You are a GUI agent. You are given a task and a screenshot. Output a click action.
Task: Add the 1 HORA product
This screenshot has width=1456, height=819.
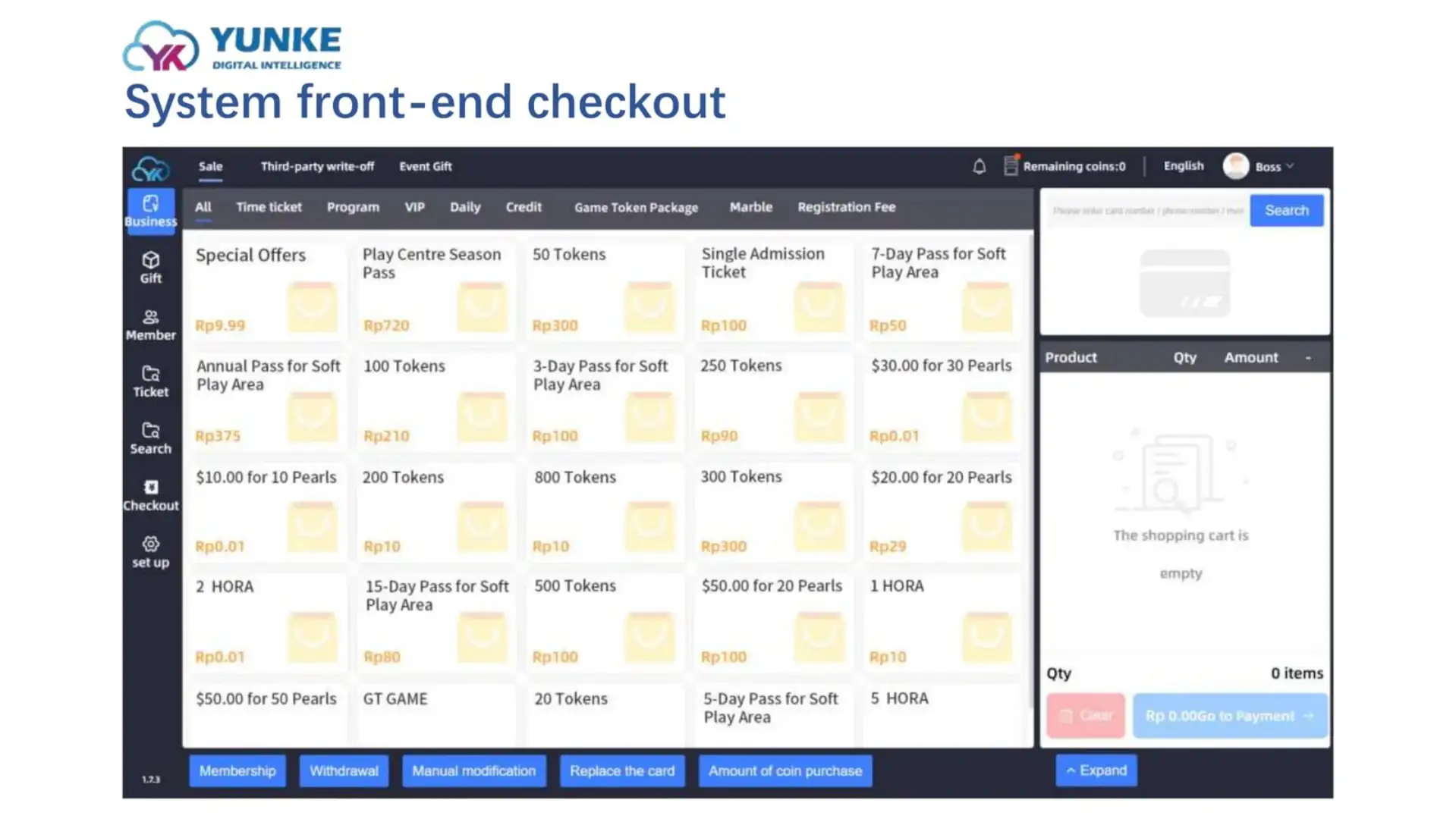[x=942, y=623]
